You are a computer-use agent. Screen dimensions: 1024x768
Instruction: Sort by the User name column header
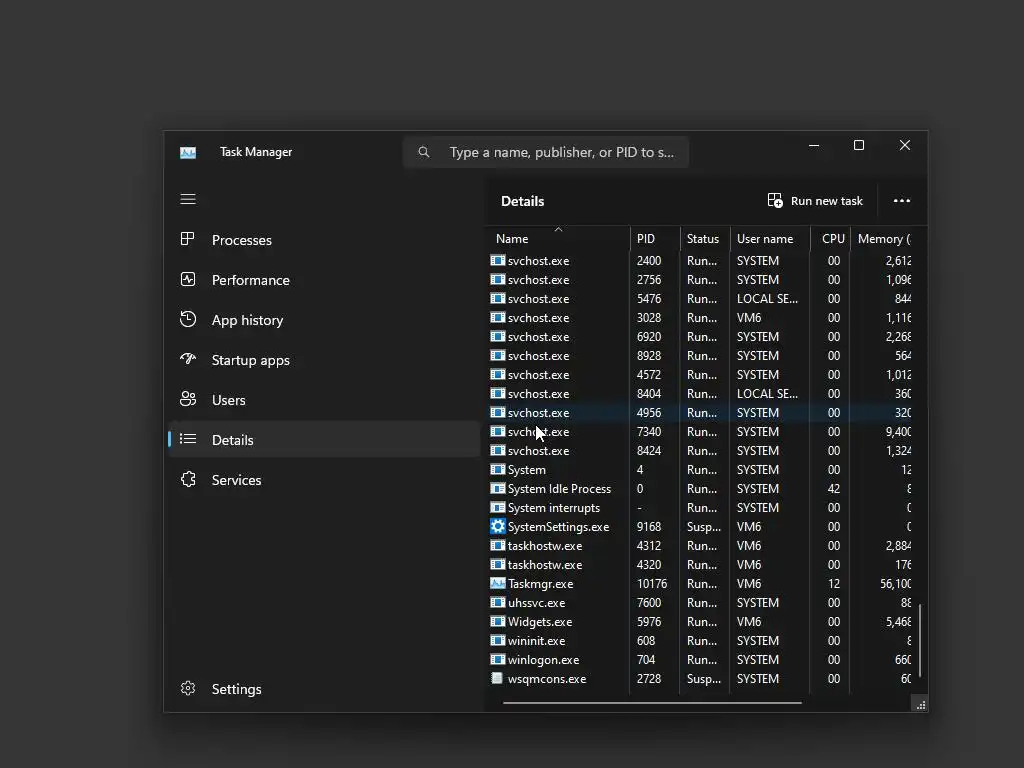[x=770, y=238]
